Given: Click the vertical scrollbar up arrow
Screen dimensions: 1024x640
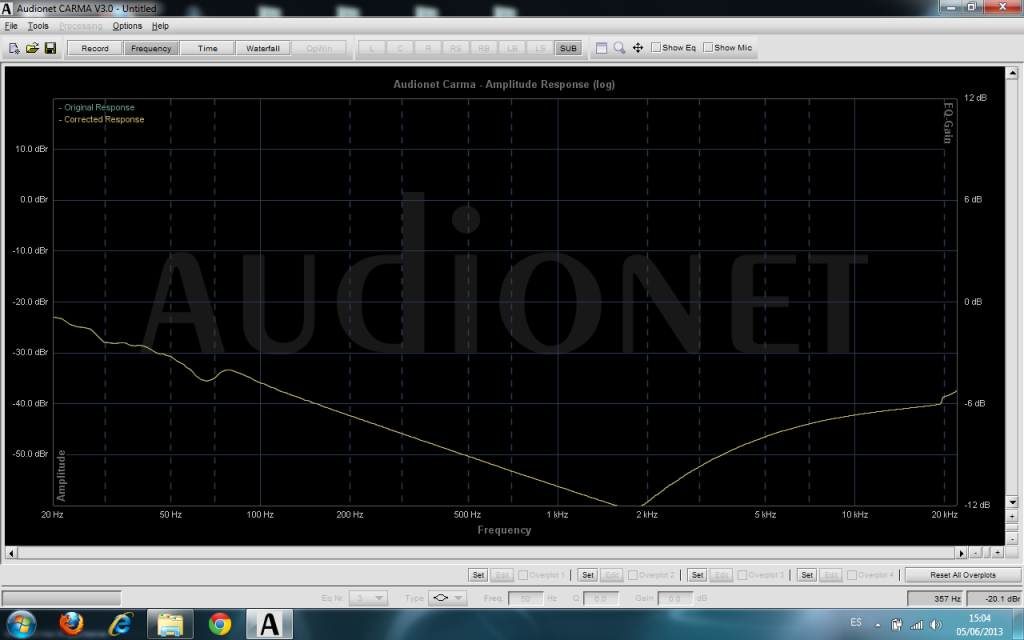Looking at the screenshot, I should [x=1012, y=72].
